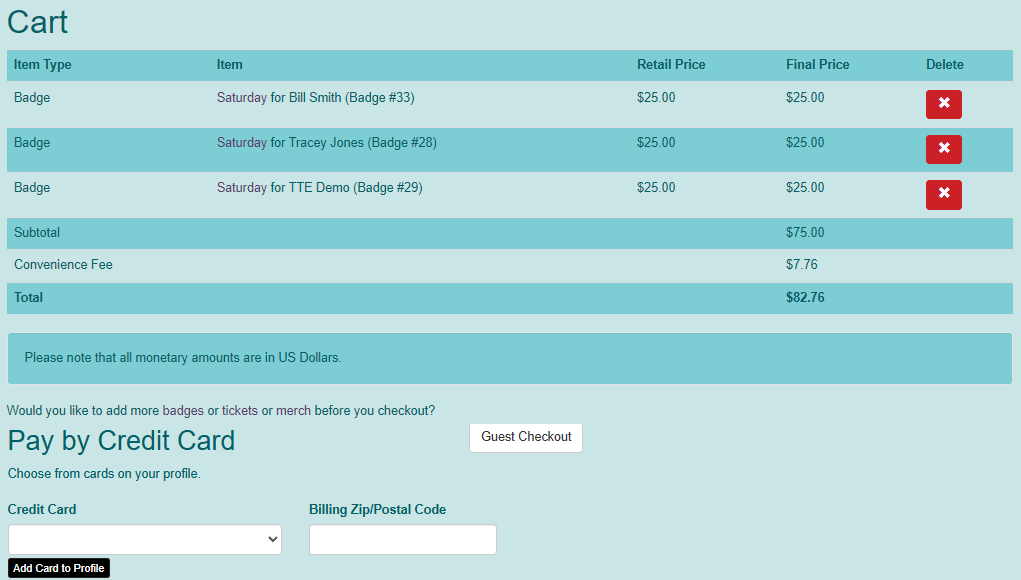1021x580 pixels.
Task: Select the Delete column header
Action: point(944,64)
